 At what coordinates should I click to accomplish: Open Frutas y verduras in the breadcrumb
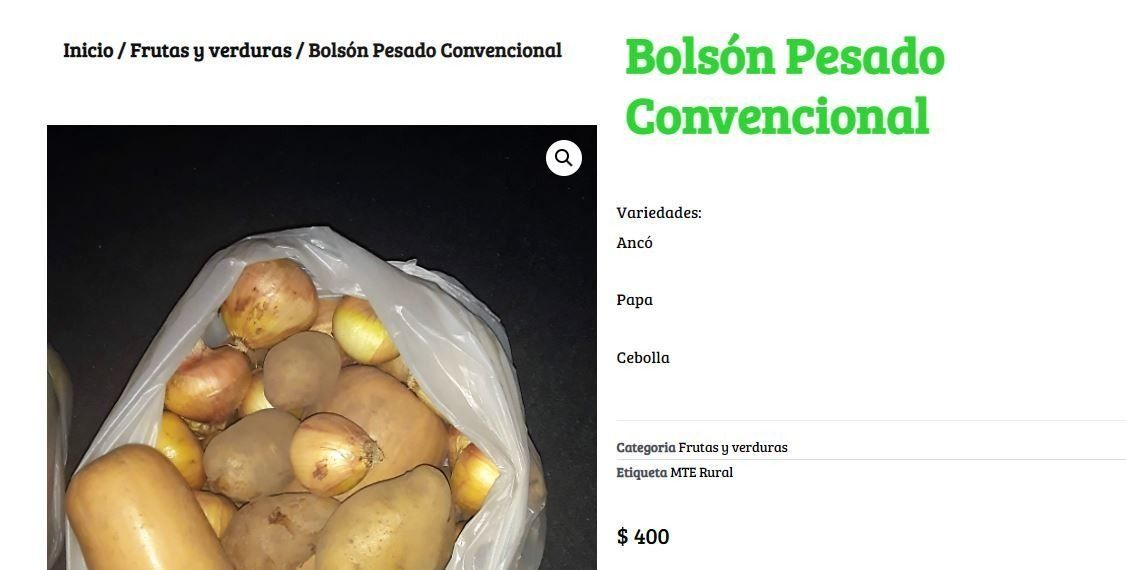(x=210, y=51)
